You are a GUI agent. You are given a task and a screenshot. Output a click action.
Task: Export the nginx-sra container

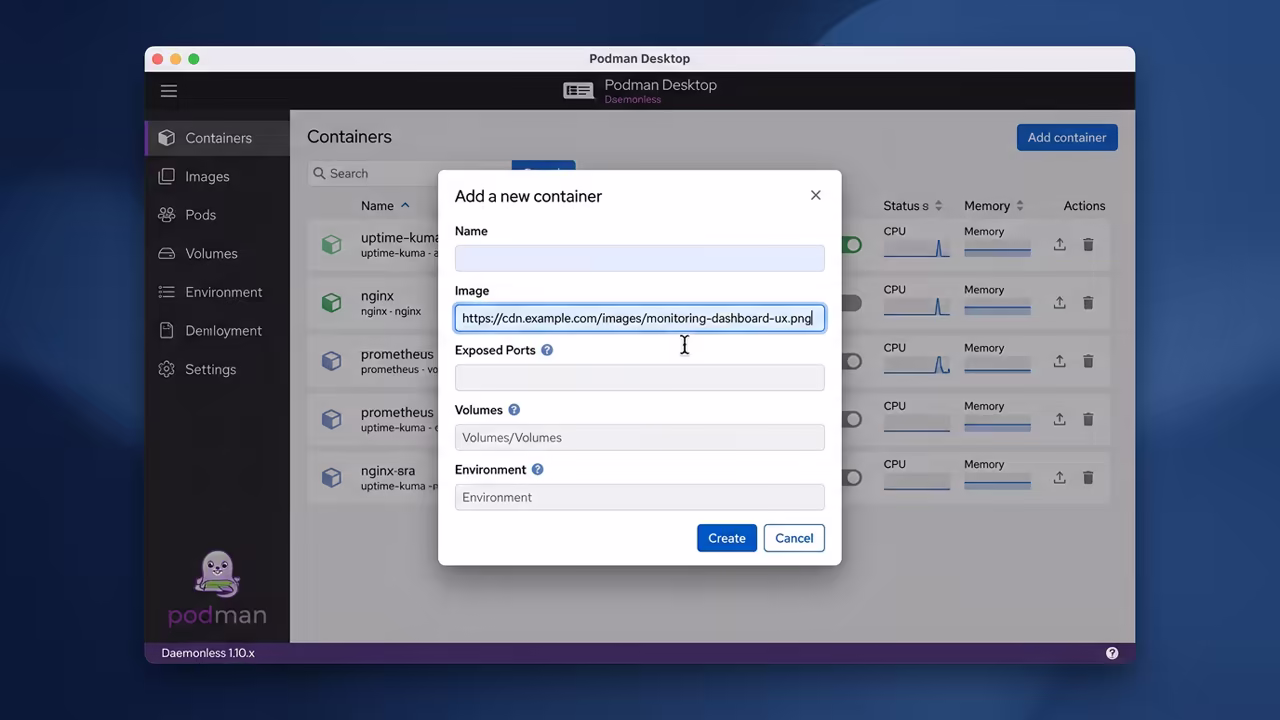click(x=1060, y=477)
